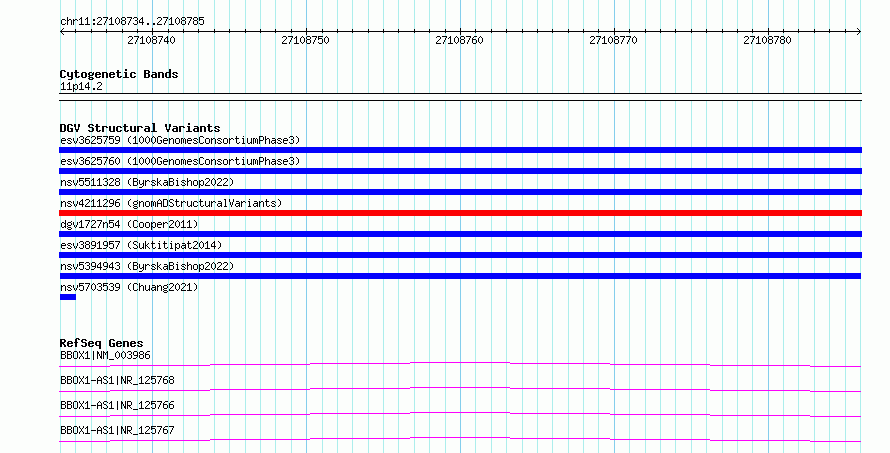This screenshot has width=890, height=453.
Task: Click ruler position 27108770
Action: (x=614, y=40)
